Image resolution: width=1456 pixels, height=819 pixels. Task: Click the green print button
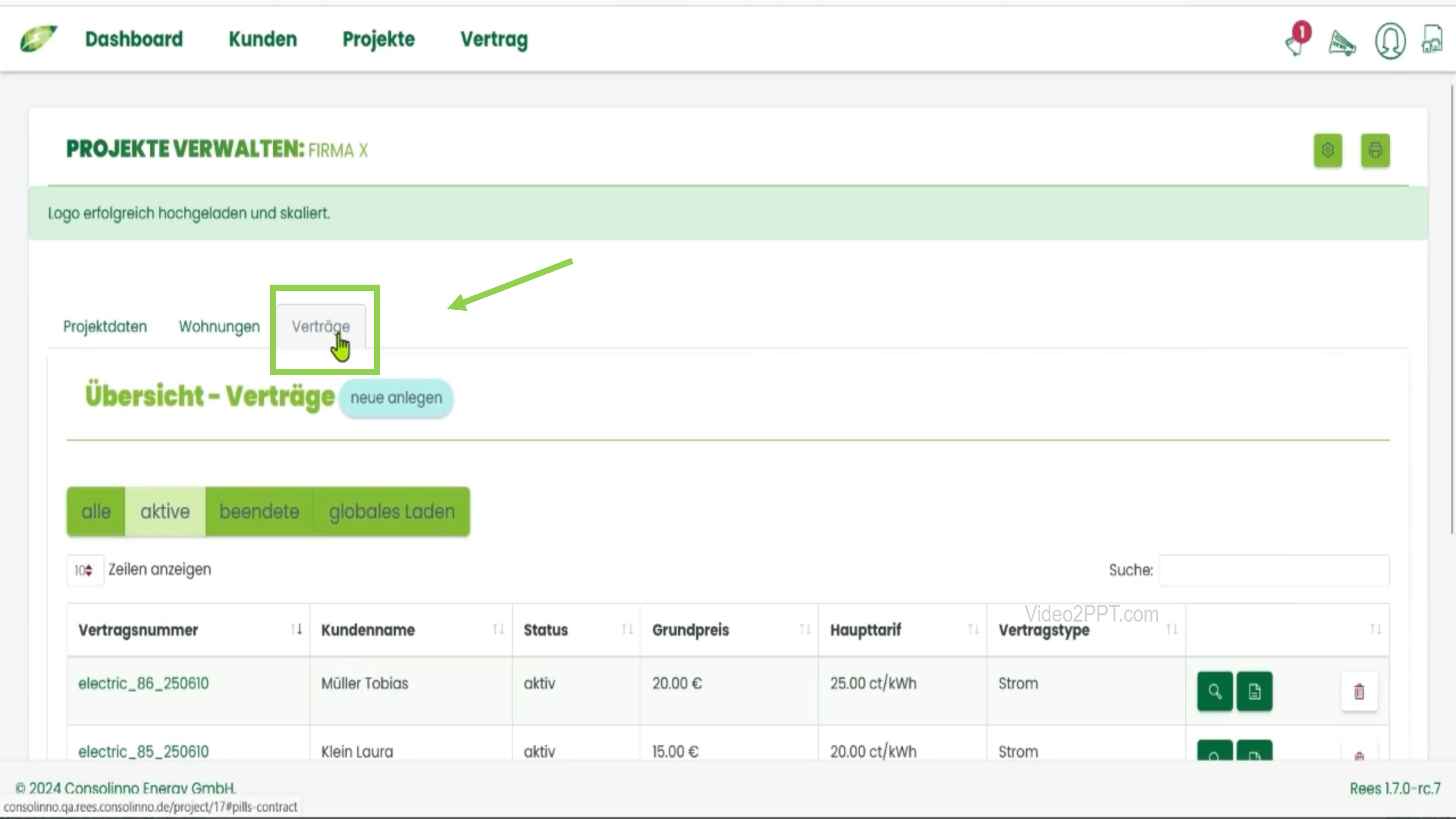click(x=1375, y=150)
